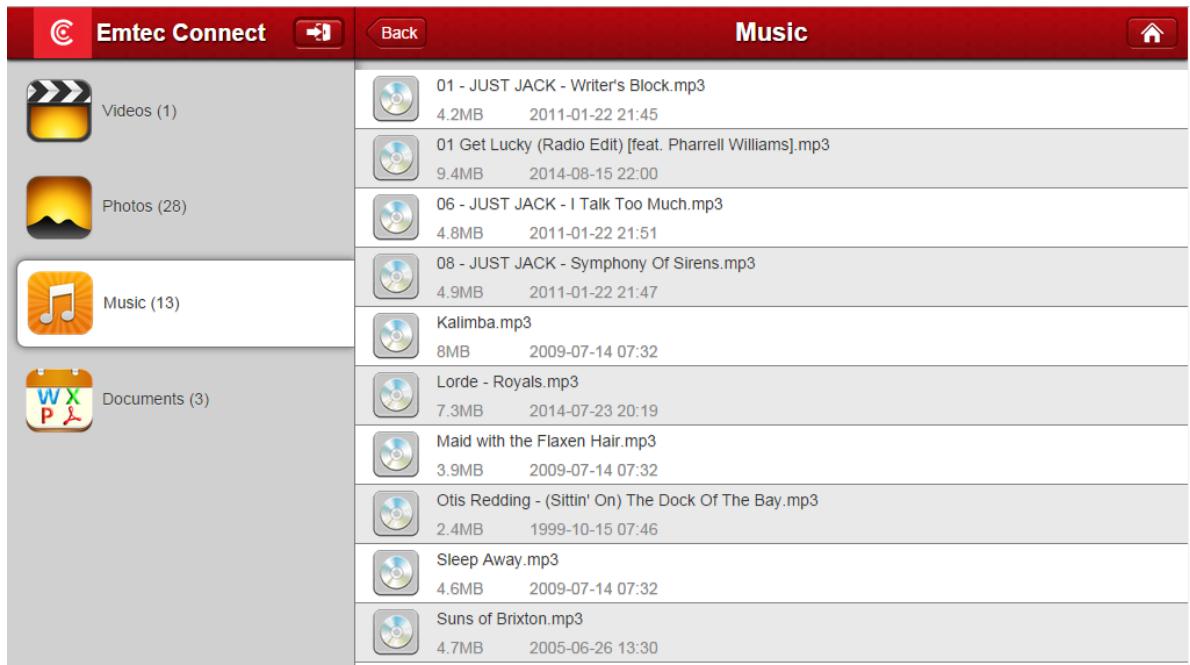Click the logout icon beside Emtec Connect
Image resolution: width=1190 pixels, height=665 pixels.
(319, 33)
